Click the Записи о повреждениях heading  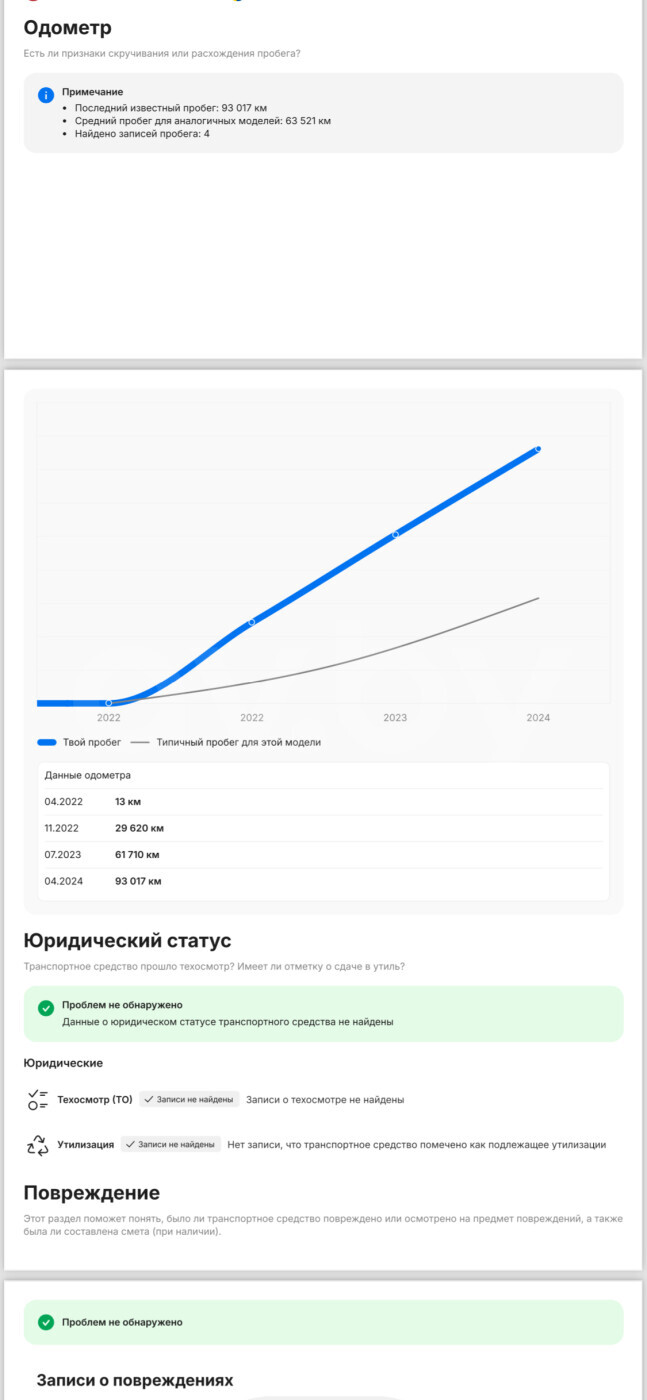pyautogui.click(x=135, y=1381)
